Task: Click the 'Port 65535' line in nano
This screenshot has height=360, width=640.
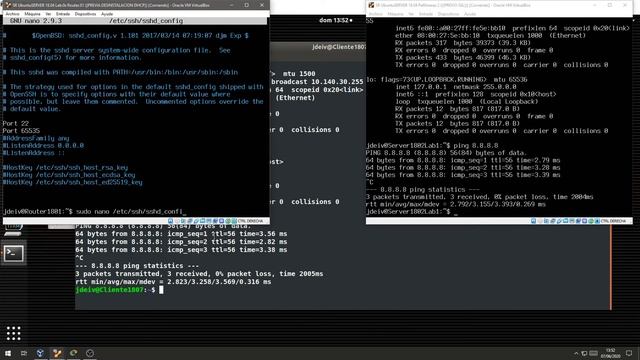Action: tap(21, 131)
